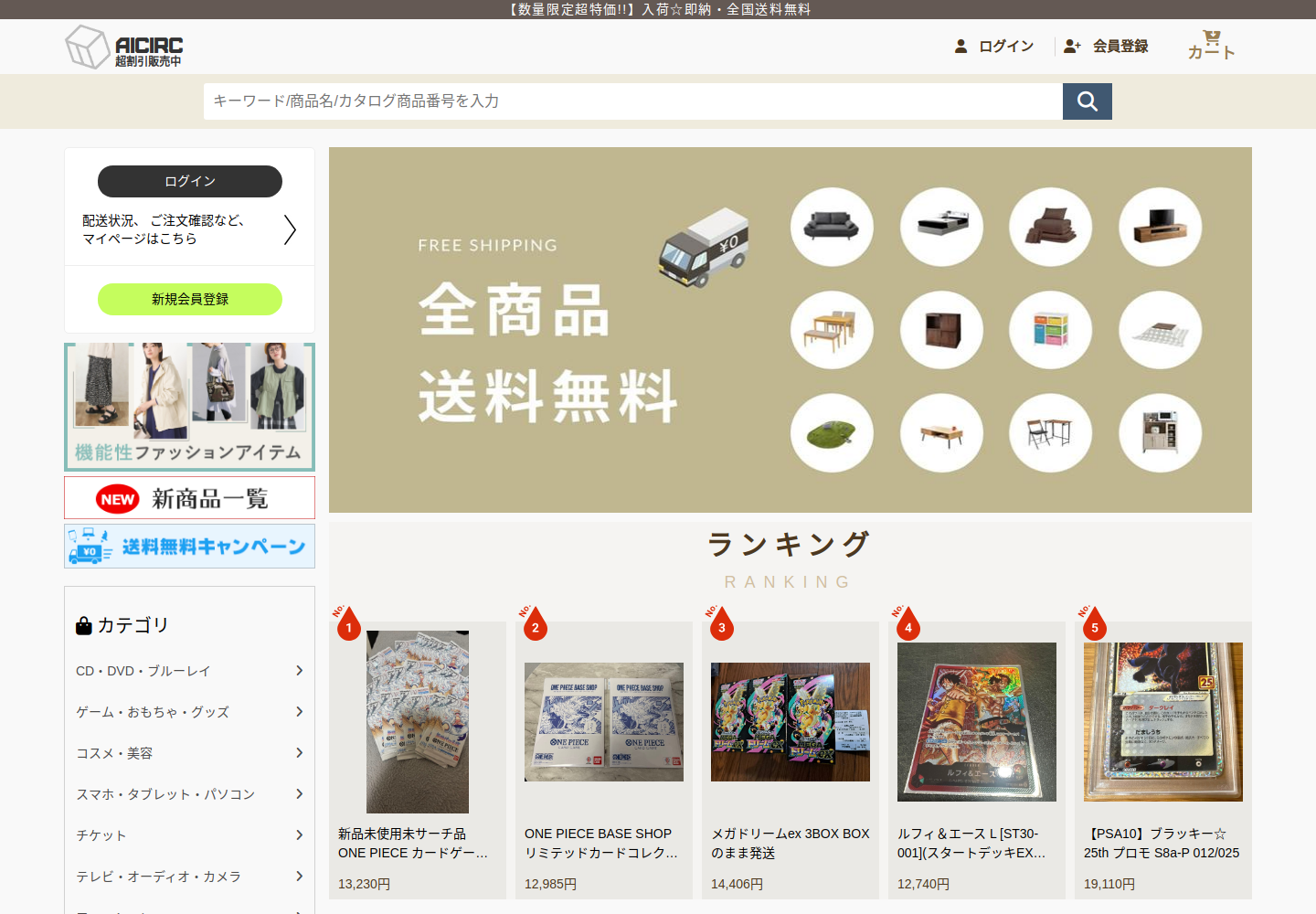Click the dark ログイン sidebar button

pyautogui.click(x=190, y=181)
